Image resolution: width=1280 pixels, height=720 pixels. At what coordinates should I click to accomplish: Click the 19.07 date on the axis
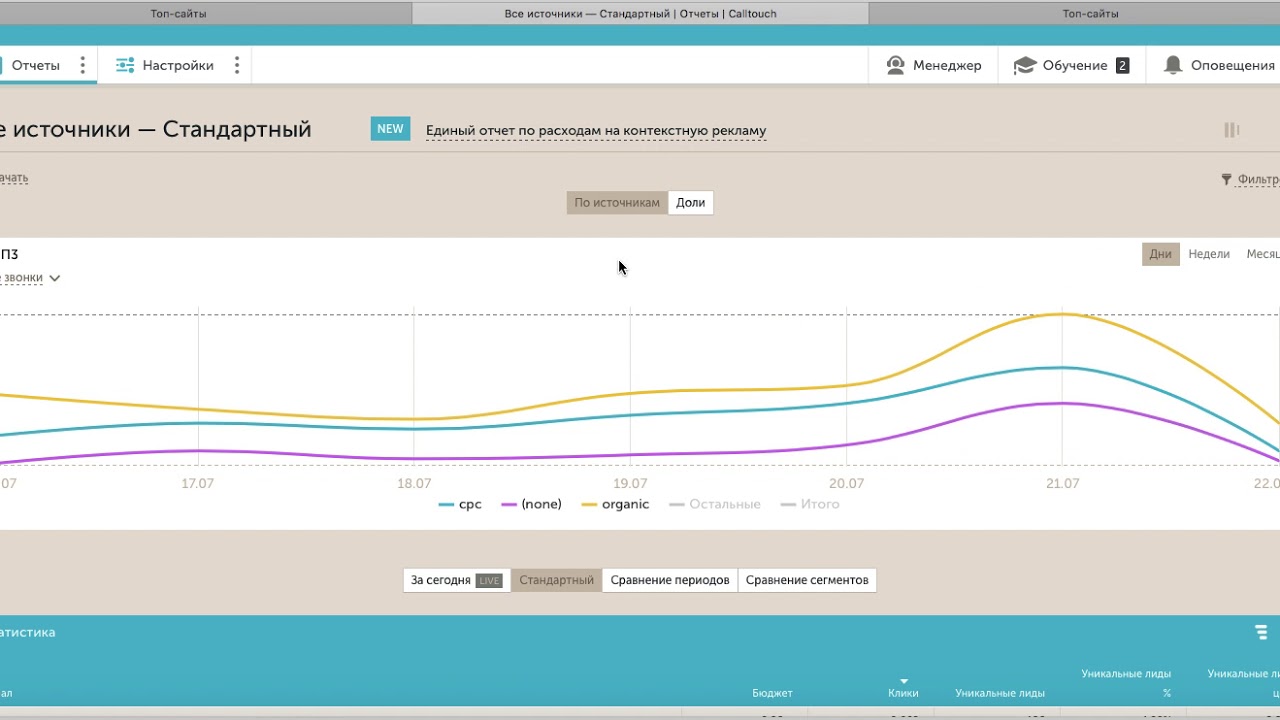[x=630, y=483]
